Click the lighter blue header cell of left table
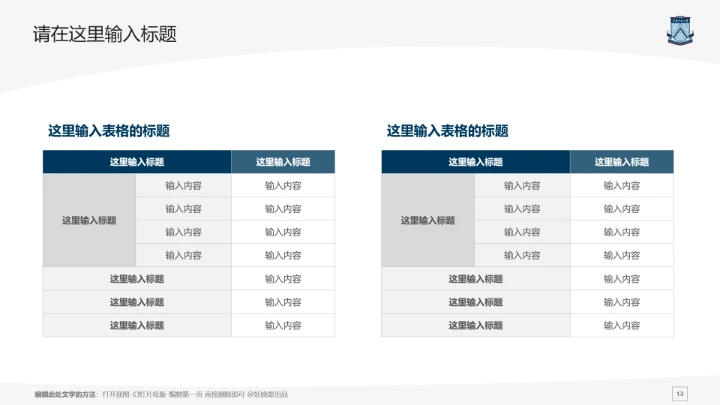The image size is (720, 405). [283, 162]
